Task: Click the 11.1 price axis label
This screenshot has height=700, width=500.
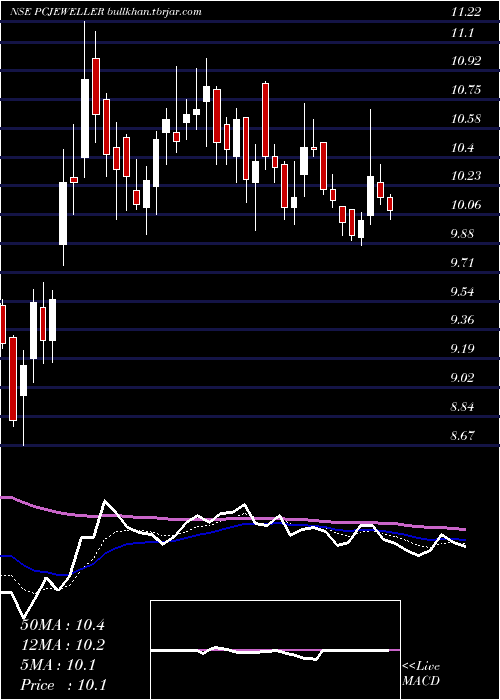Action: click(463, 33)
